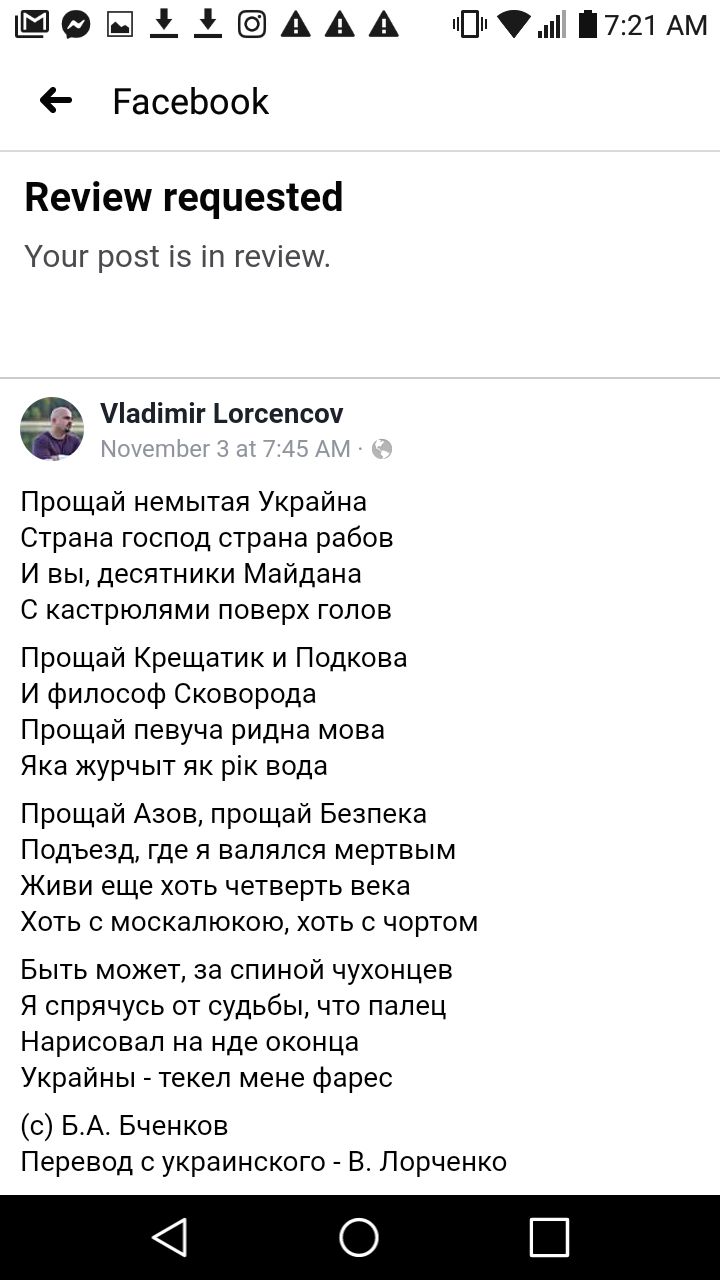Click the globe public audience icon
The height and width of the screenshot is (1280, 720).
pyautogui.click(x=381, y=449)
